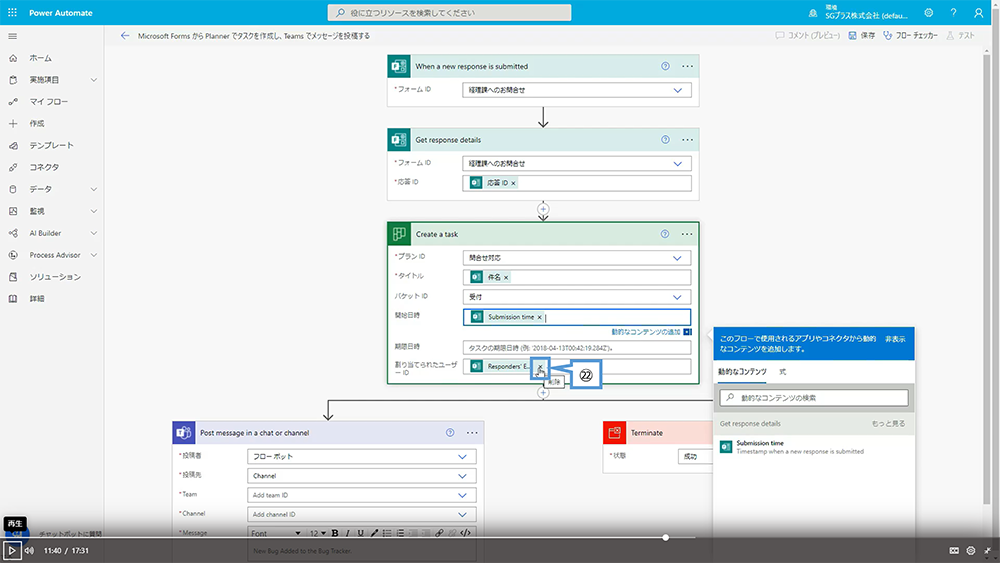Click 非表示 to hide dynamic content panel
Image resolution: width=1000 pixels, height=563 pixels.
point(895,339)
